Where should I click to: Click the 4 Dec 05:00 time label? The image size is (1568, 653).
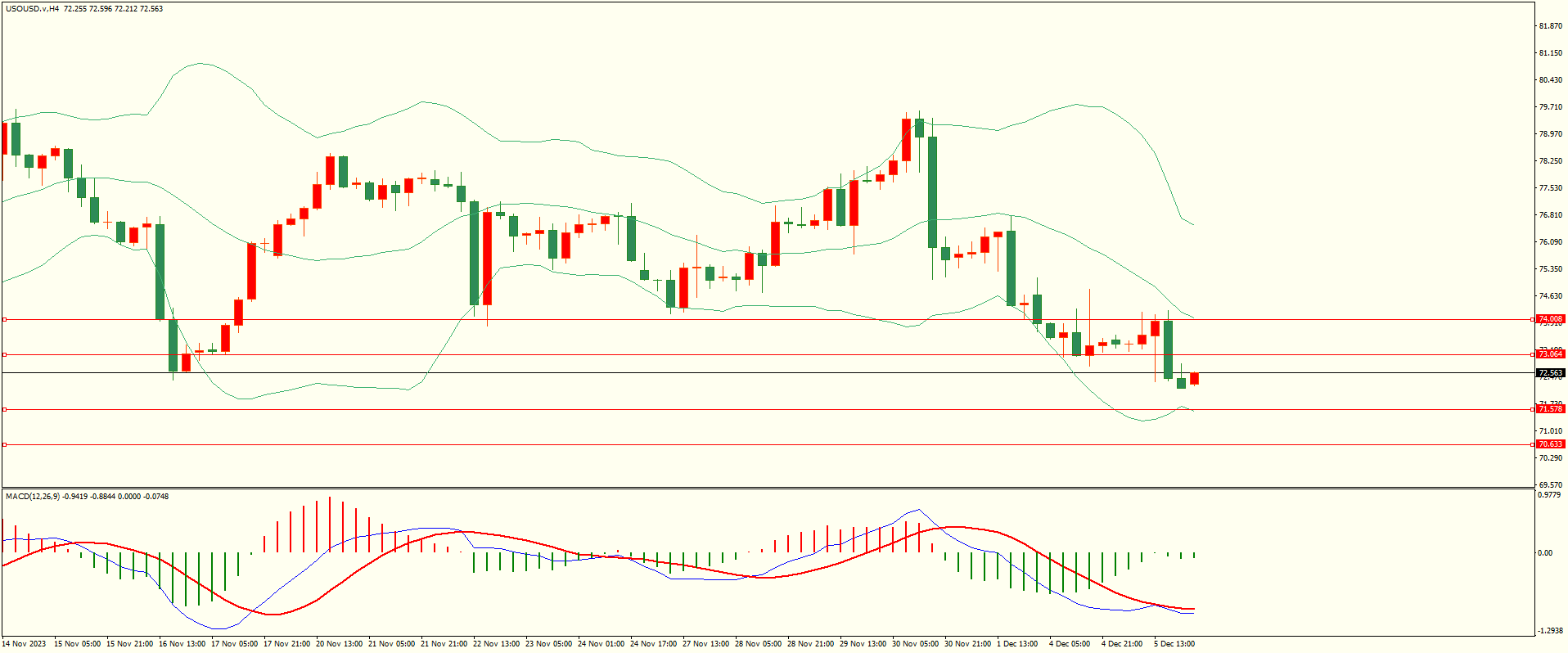[1070, 644]
